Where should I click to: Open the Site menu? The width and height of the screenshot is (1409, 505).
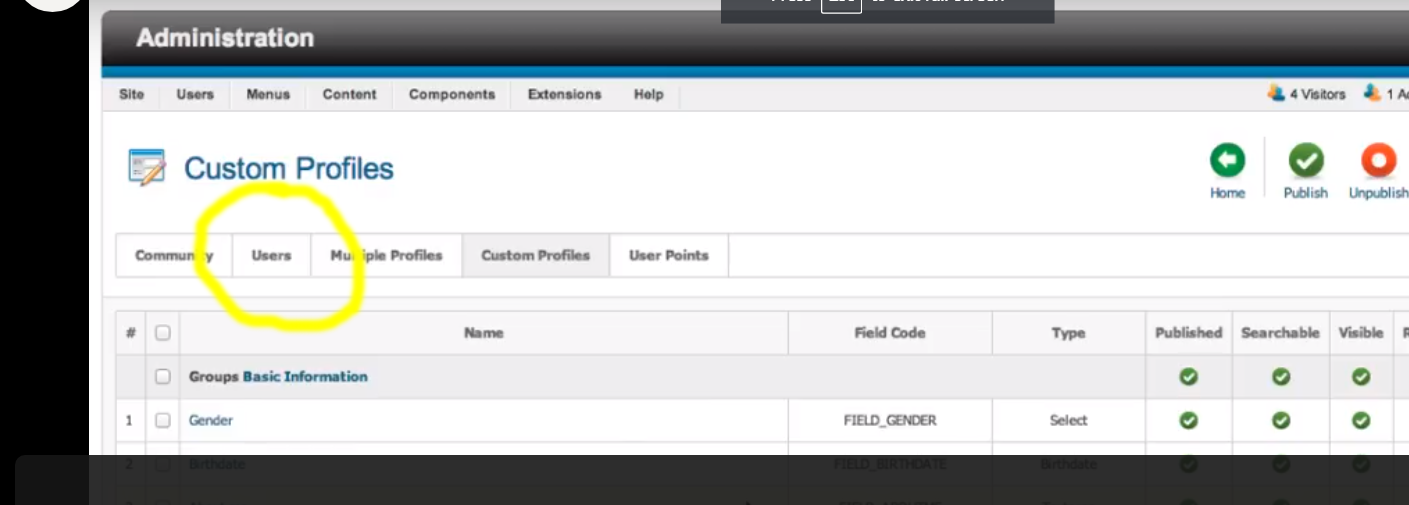coord(131,94)
